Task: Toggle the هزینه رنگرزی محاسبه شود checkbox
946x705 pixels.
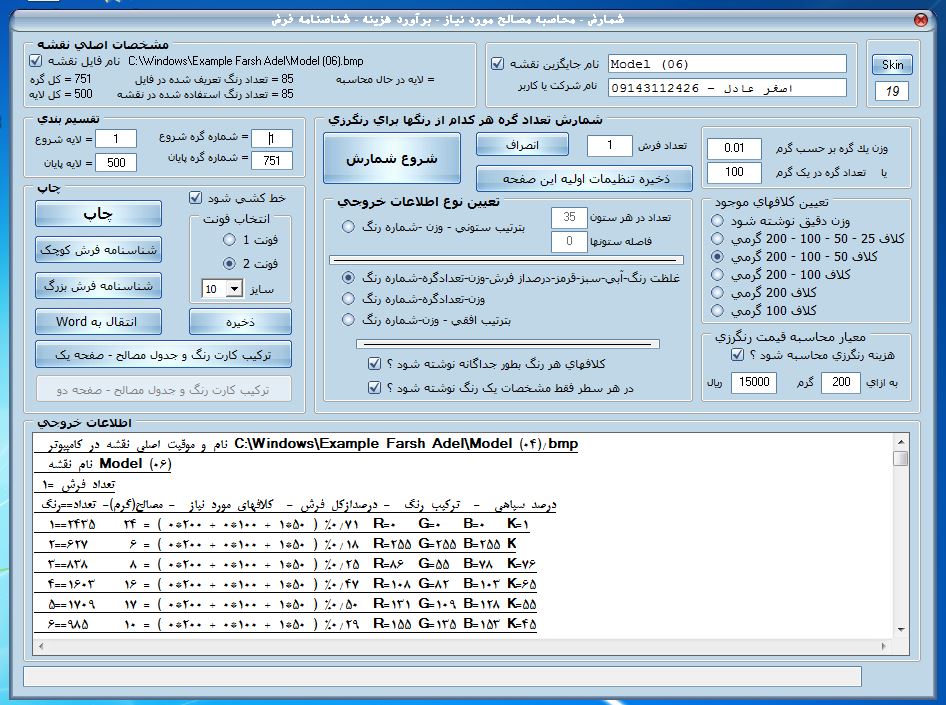Action: click(x=737, y=355)
